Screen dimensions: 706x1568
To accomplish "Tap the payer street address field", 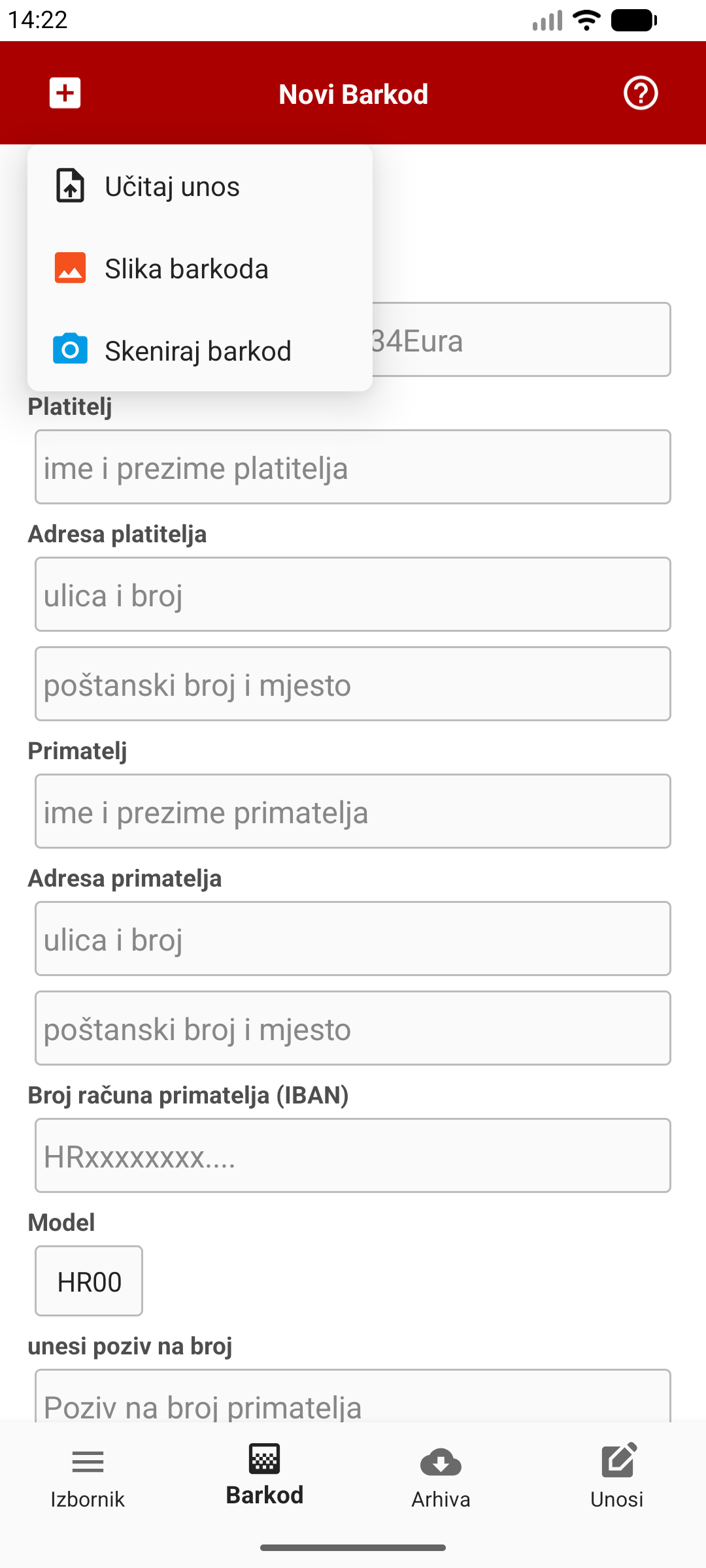I will coord(353,595).
